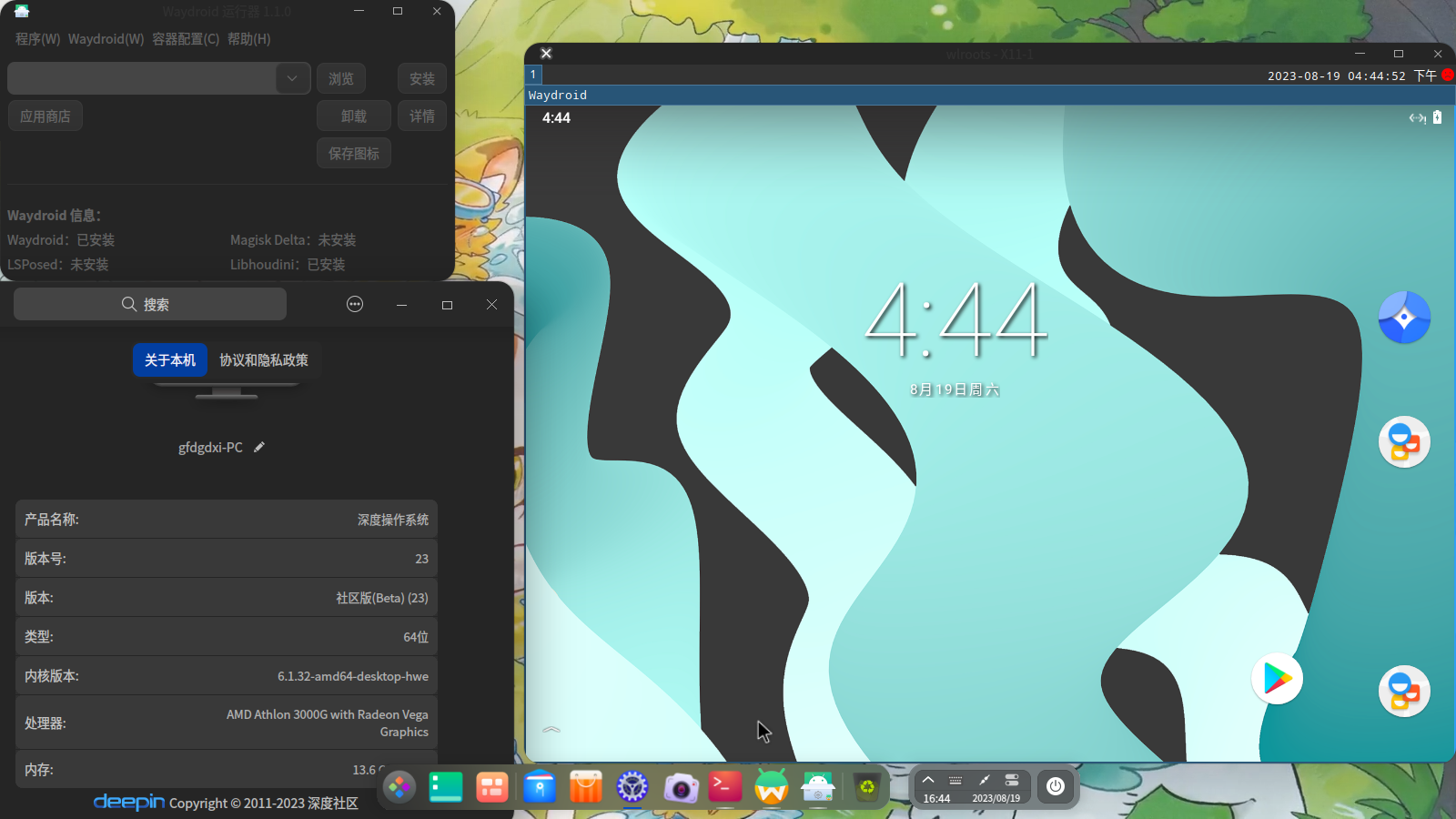
Task: Click the deepin logo at bottom
Action: [x=129, y=802]
